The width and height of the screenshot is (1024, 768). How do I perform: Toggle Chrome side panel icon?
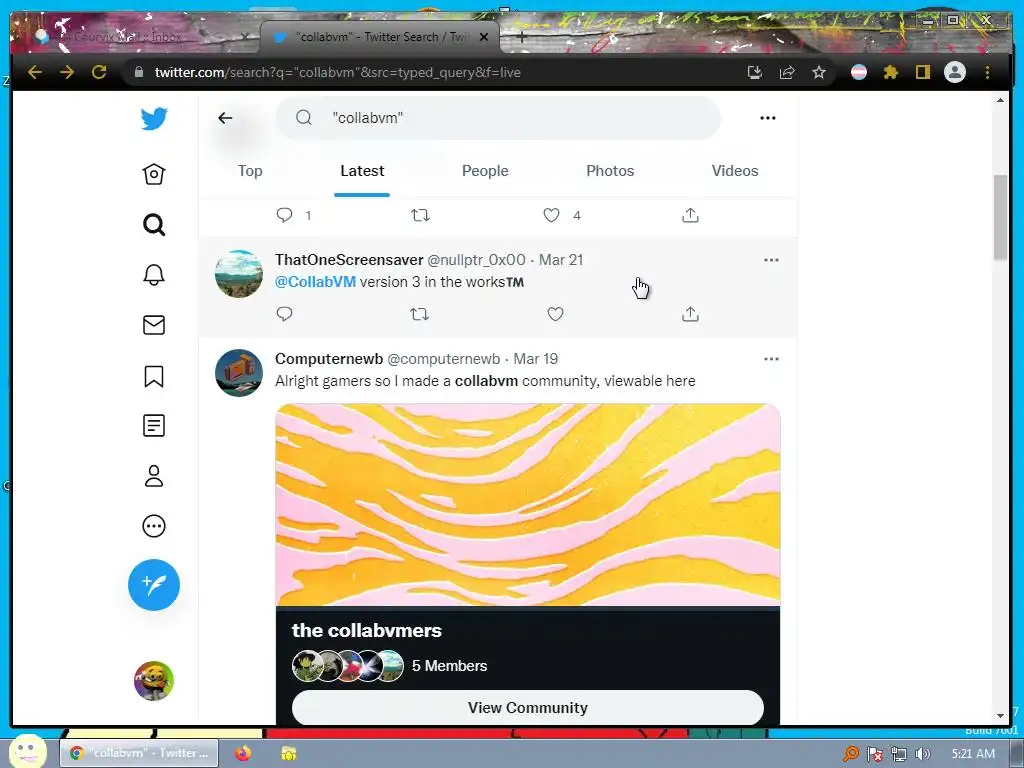[x=922, y=72]
